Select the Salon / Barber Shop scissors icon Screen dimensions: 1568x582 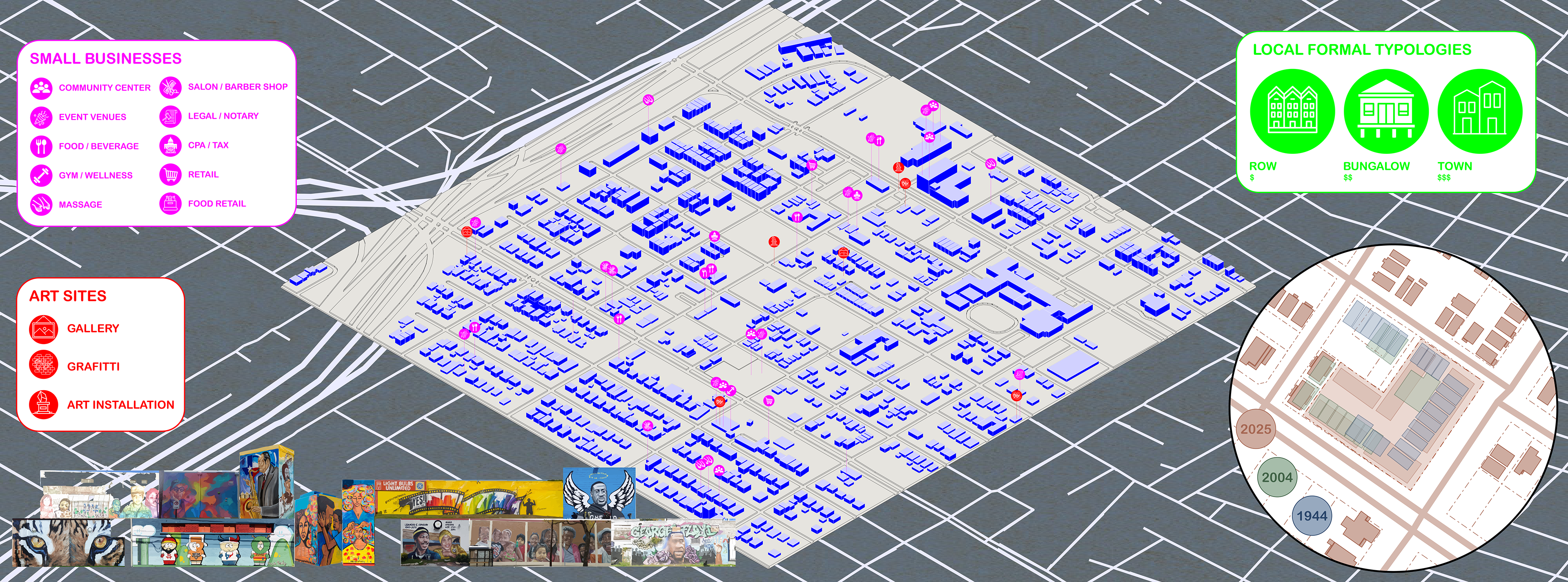[170, 87]
